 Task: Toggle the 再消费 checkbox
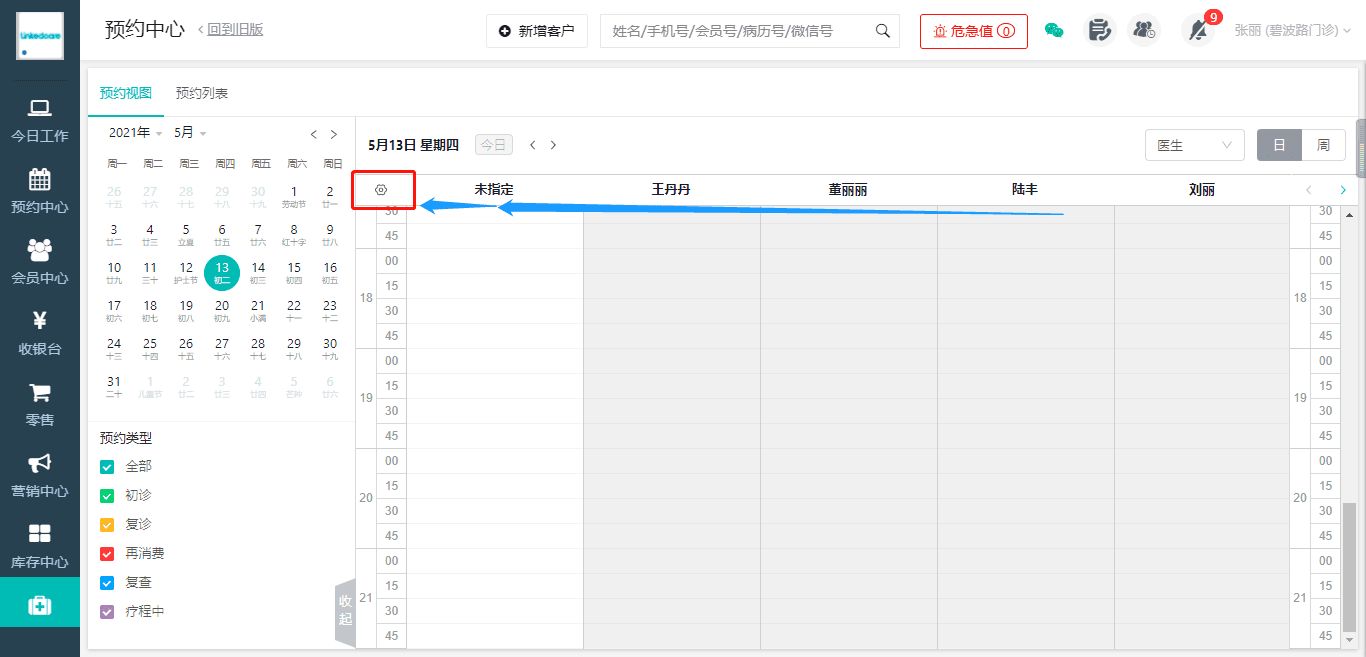pos(108,554)
